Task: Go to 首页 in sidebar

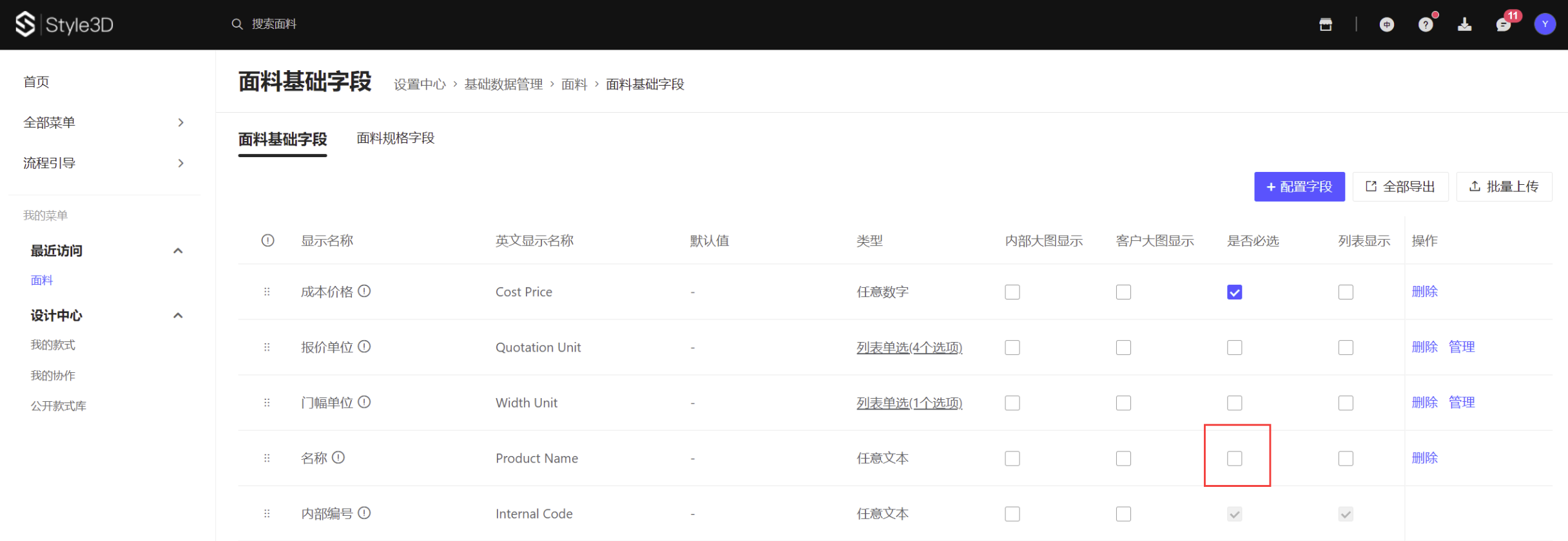Action: click(37, 82)
